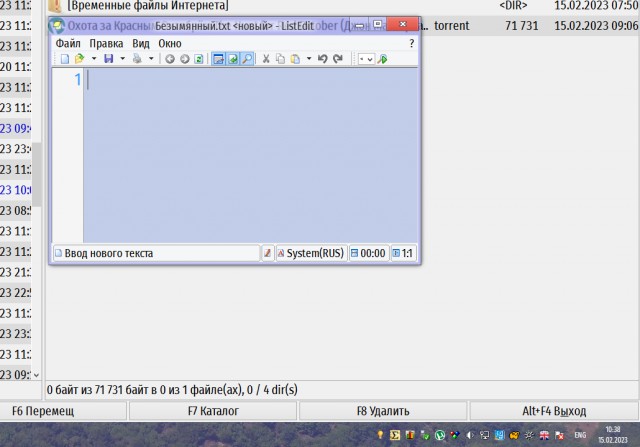Click status text Ввод нового текста

tap(109, 254)
